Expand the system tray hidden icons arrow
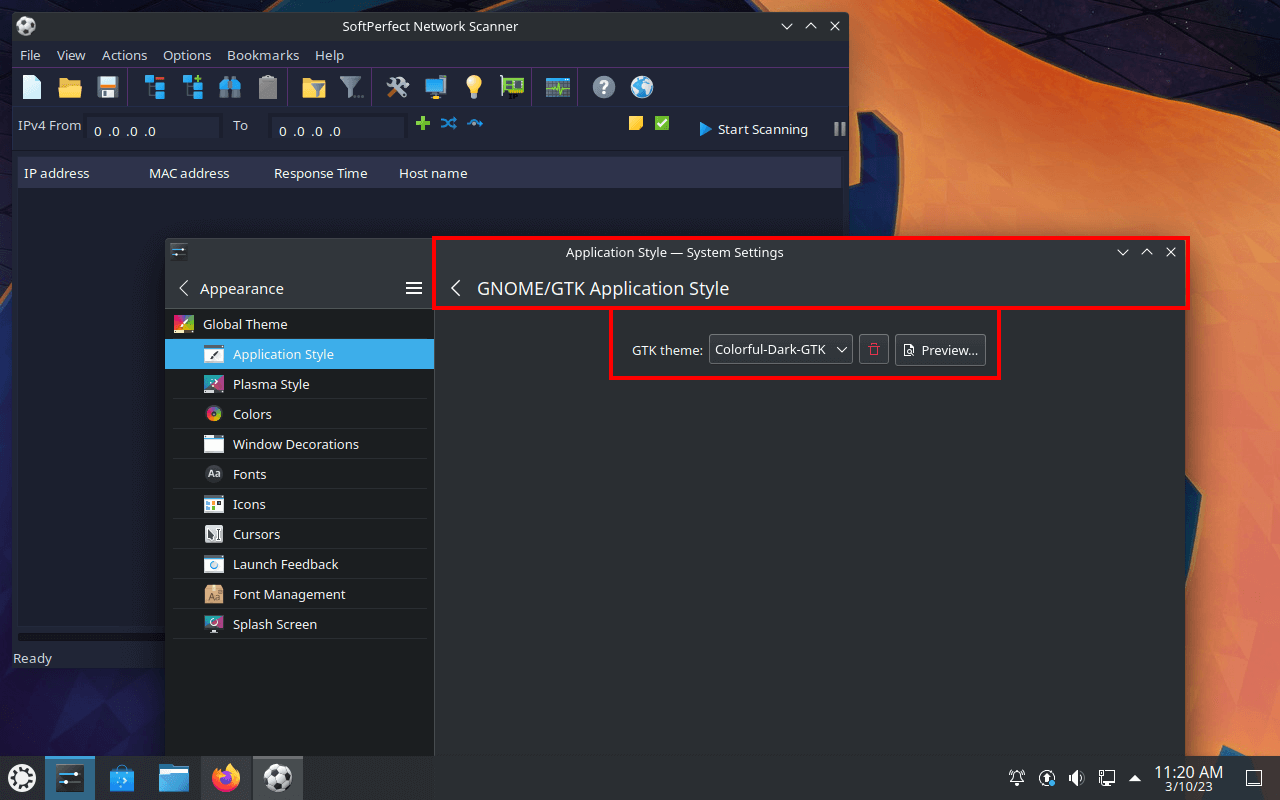Screen dimensions: 1280x800 pos(1135,778)
